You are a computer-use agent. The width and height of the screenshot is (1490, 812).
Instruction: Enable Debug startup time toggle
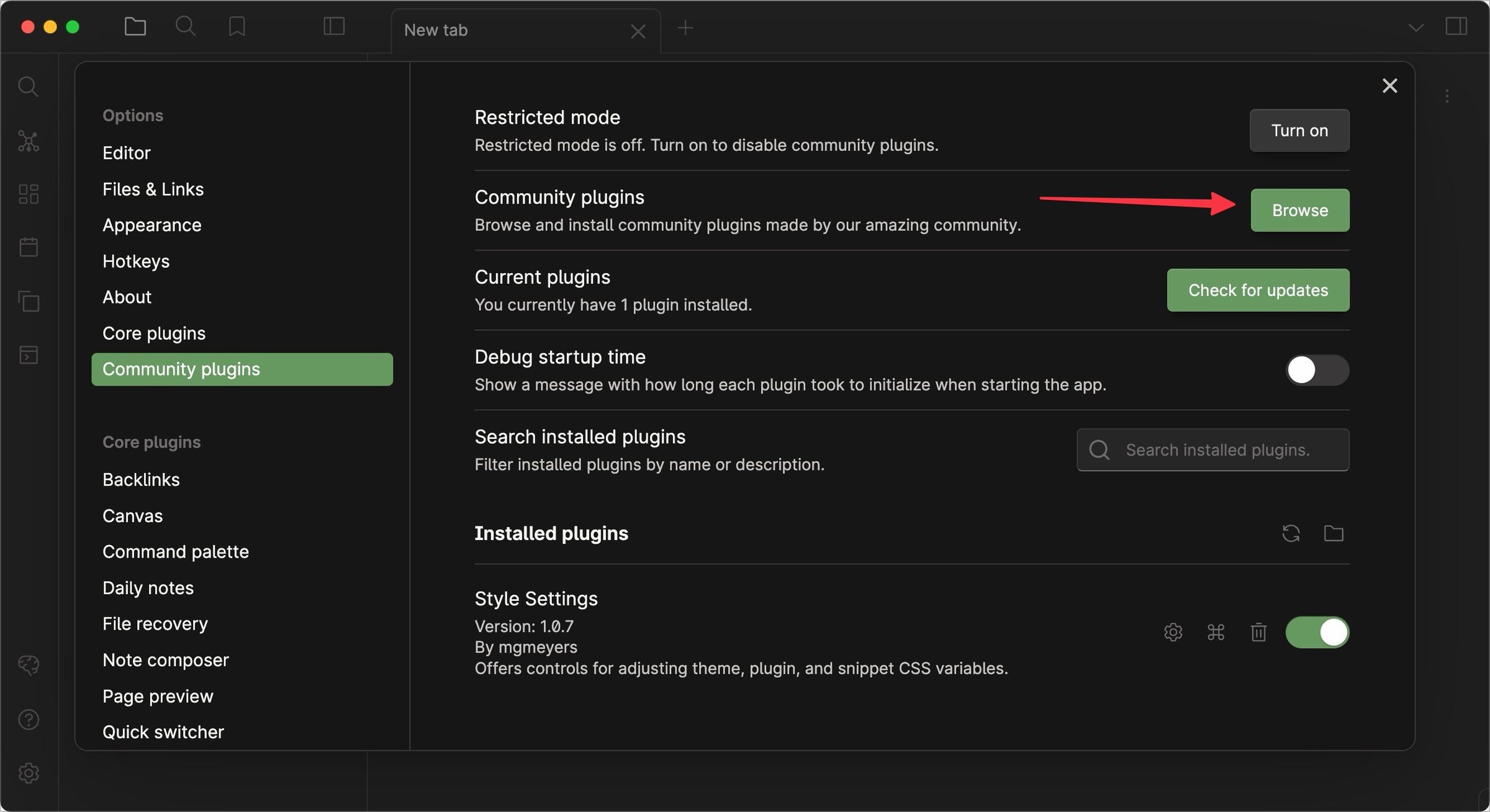coord(1317,370)
